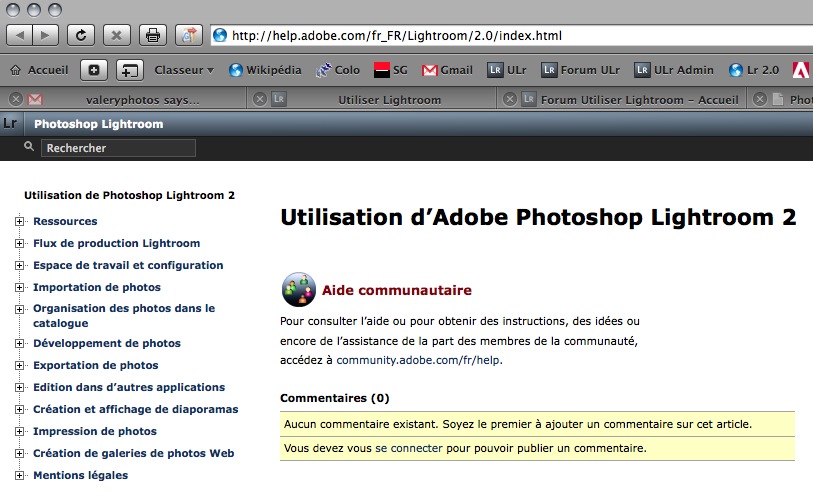The image size is (813, 500).
Task: Print the page using the printer icon
Action: 152,36
